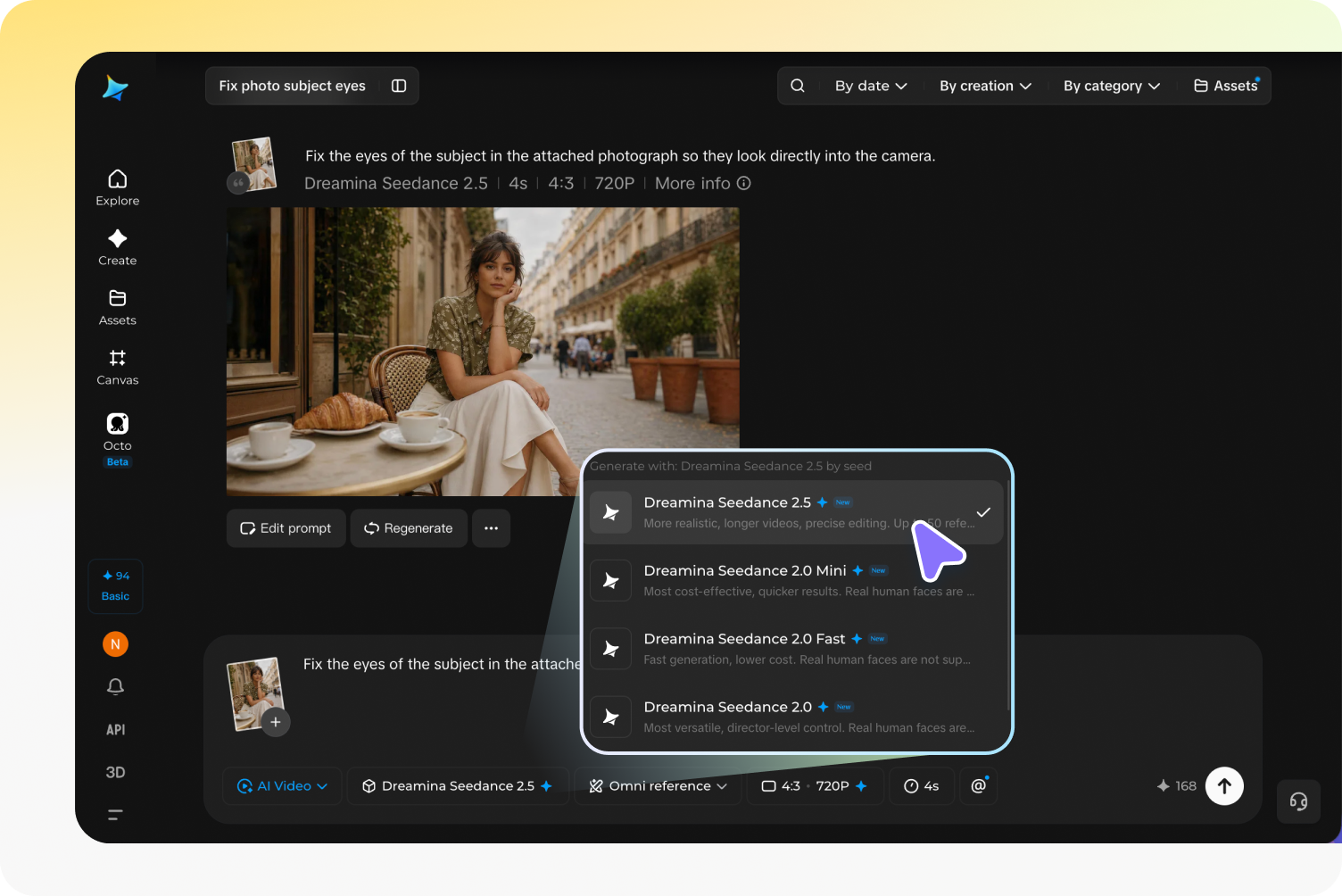Pick the Dreamina Seedance 2.0 versatile model

pyautogui.click(x=795, y=717)
